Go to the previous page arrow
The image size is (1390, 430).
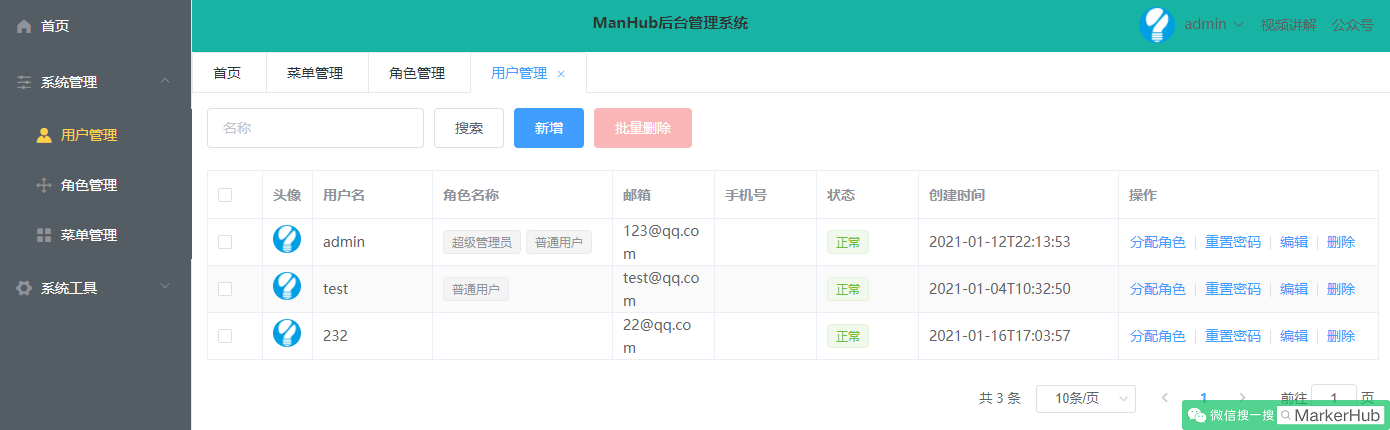pos(1165,397)
